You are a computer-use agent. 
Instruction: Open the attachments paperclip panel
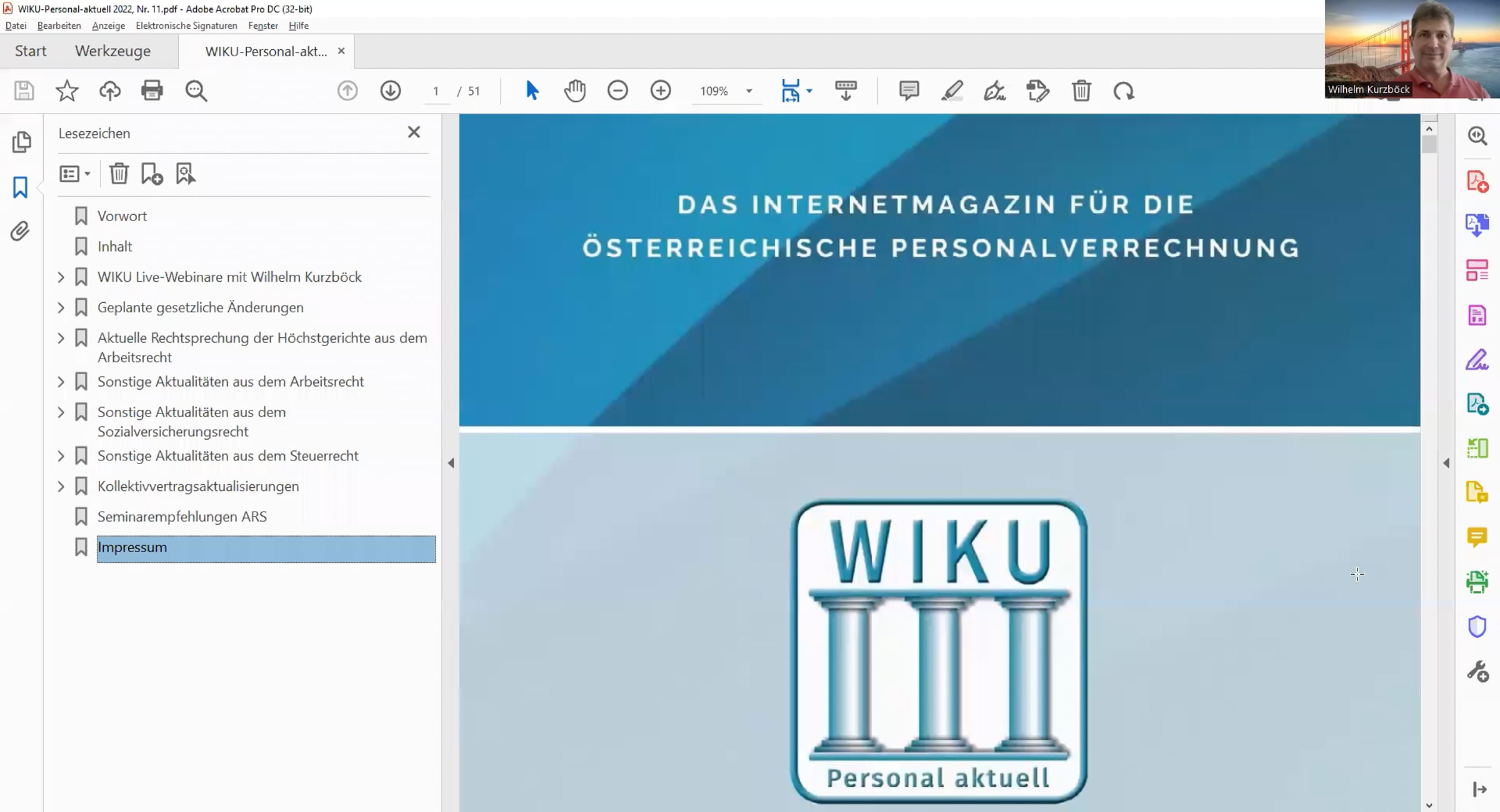tap(20, 232)
